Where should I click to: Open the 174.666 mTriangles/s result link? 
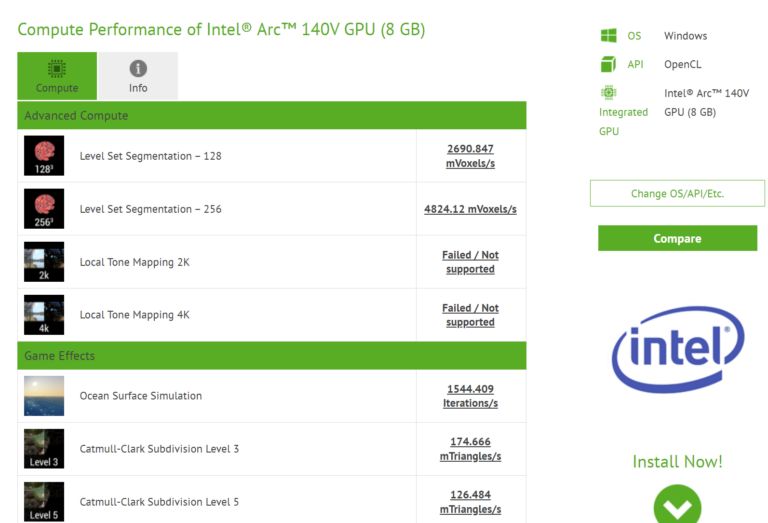click(x=470, y=449)
